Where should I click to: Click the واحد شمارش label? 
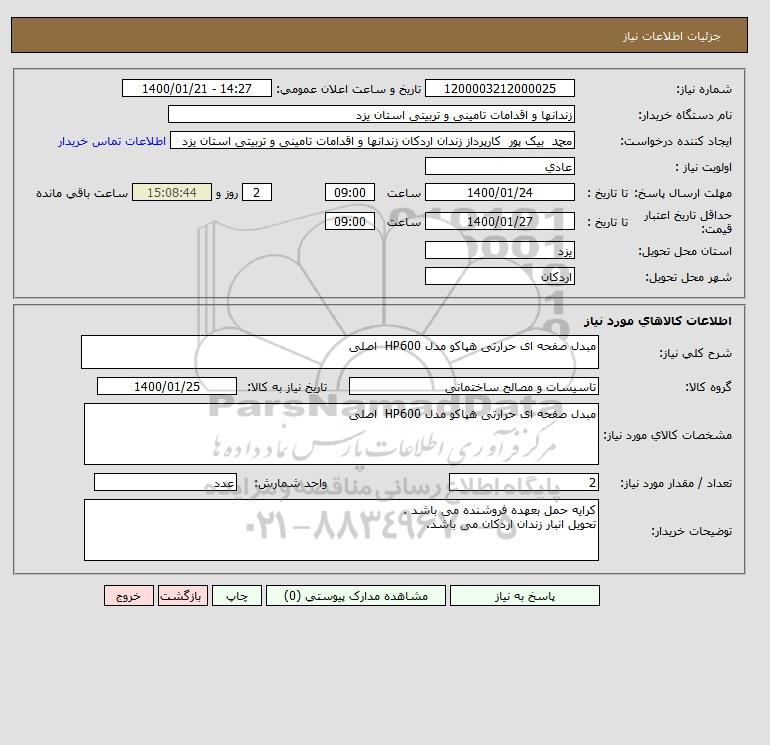click(290, 484)
